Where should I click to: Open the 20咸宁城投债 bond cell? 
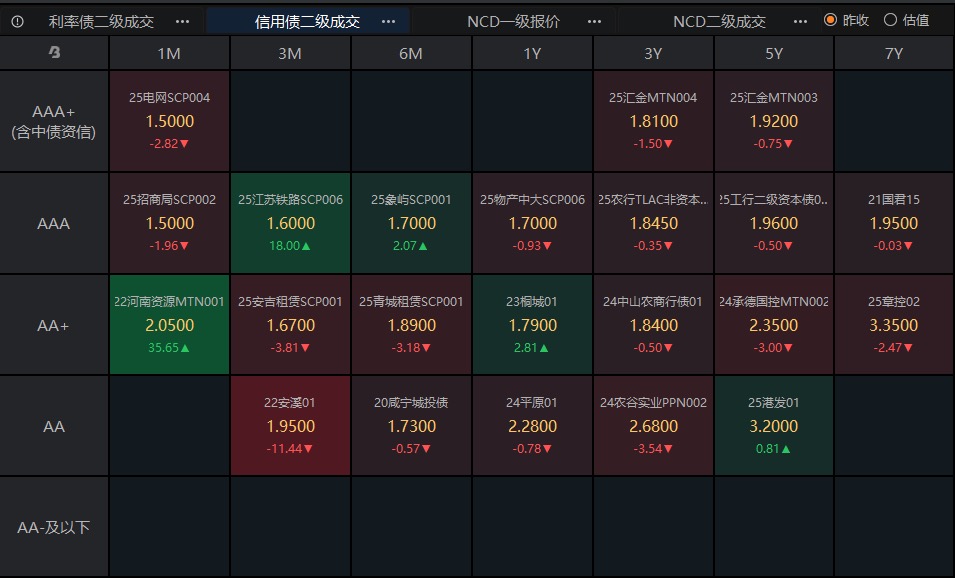coord(411,426)
